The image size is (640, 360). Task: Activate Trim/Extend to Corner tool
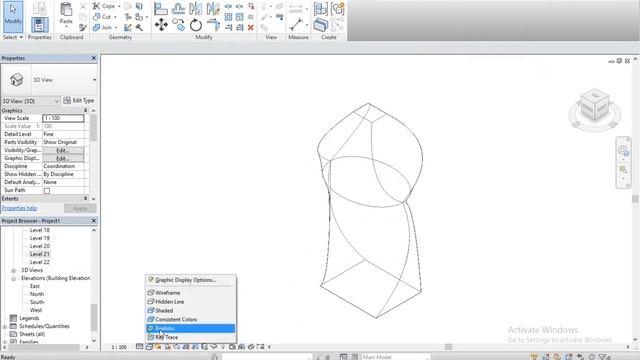[x=213, y=25]
